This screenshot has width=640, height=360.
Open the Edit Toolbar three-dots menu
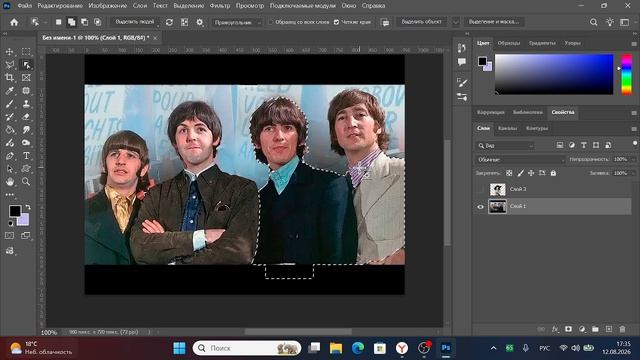(9, 195)
